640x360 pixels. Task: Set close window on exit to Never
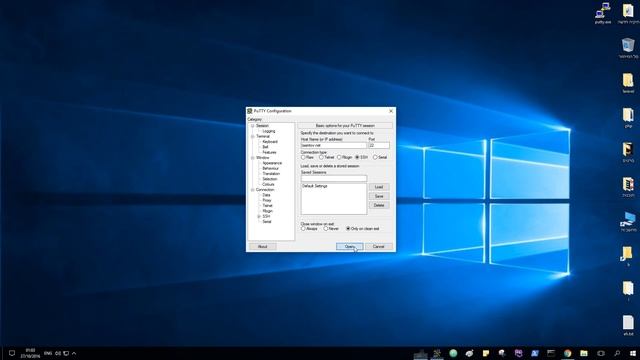click(x=331, y=229)
